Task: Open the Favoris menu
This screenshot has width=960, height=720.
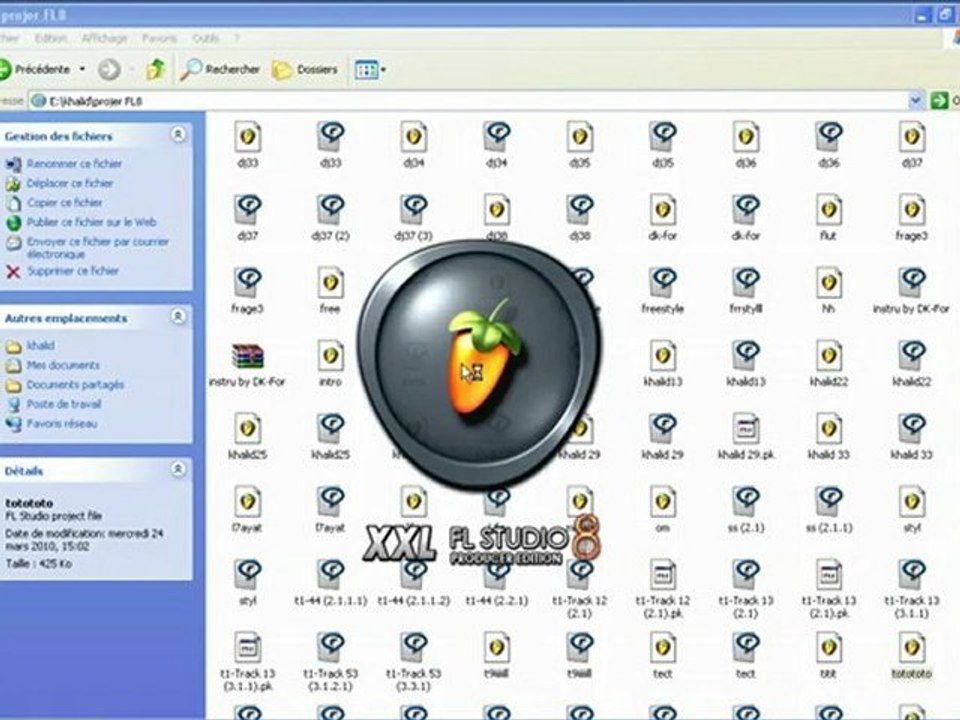Action: click(159, 38)
